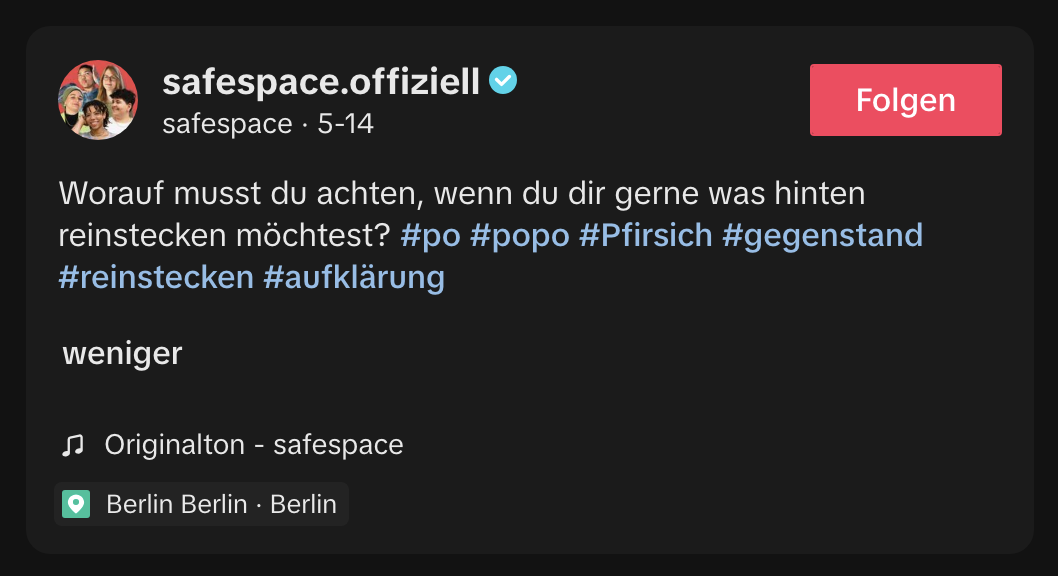1058x576 pixels.
Task: Click the final "Berlin" after the dot
Action: (304, 504)
